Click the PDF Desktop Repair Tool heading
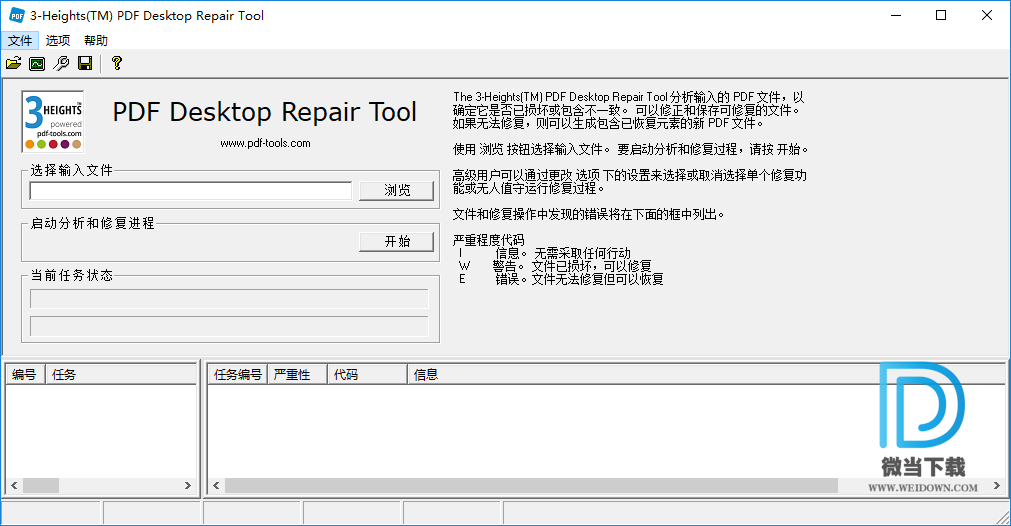 pyautogui.click(x=264, y=112)
